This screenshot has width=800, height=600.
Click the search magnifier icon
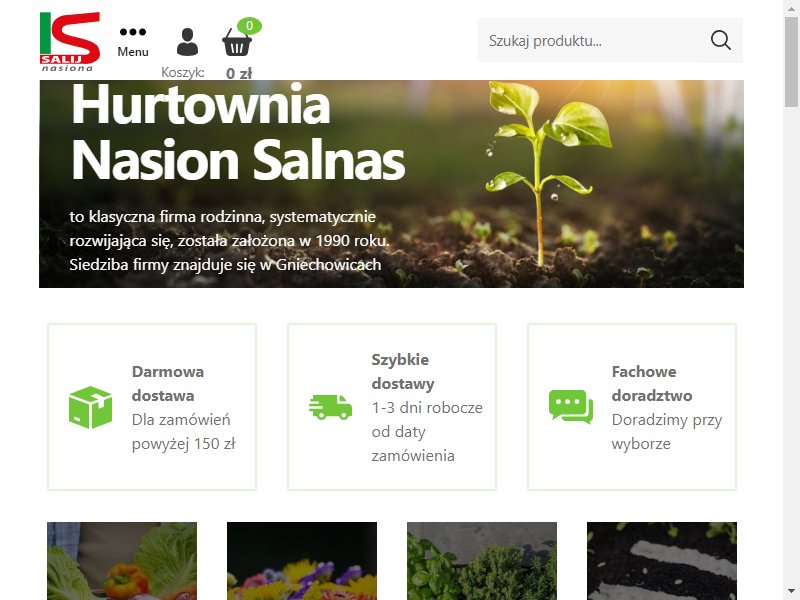pos(720,40)
